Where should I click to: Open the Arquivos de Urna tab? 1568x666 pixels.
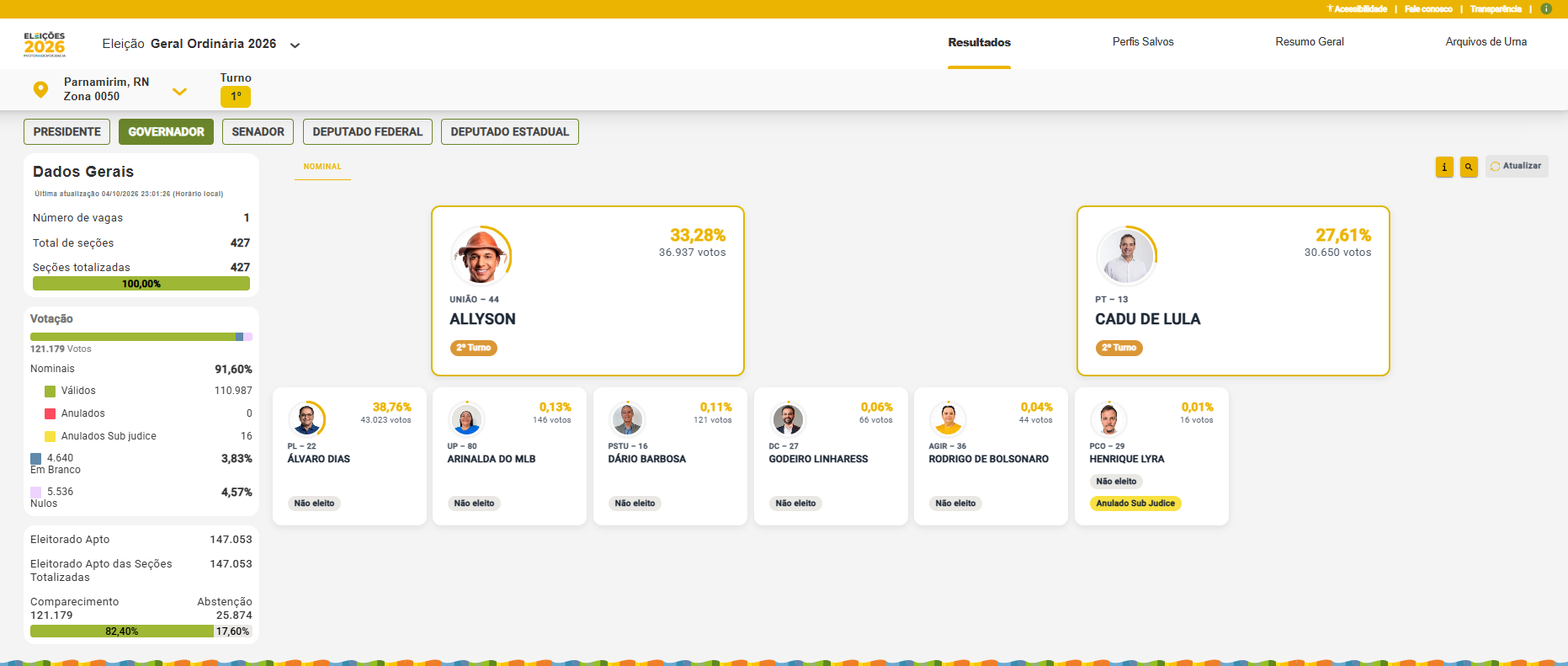coord(1486,42)
